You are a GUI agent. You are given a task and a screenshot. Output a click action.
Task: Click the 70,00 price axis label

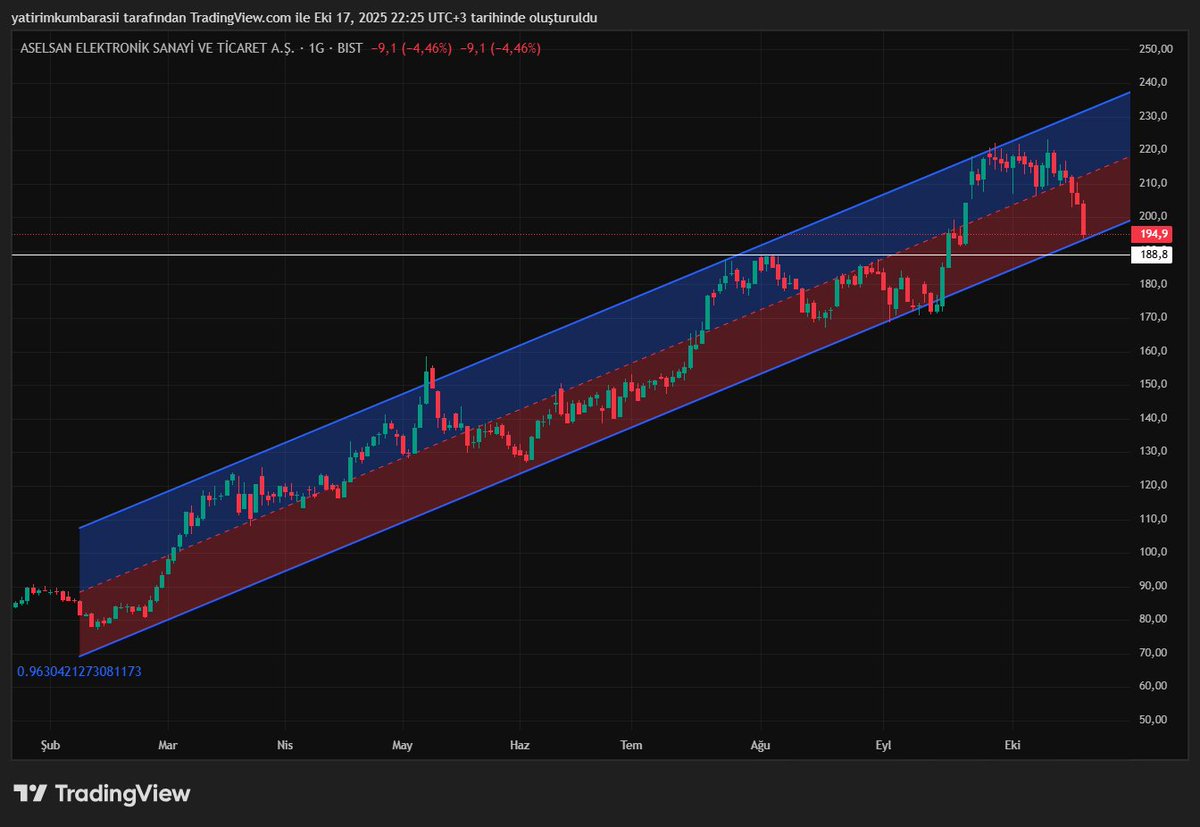pos(1152,652)
